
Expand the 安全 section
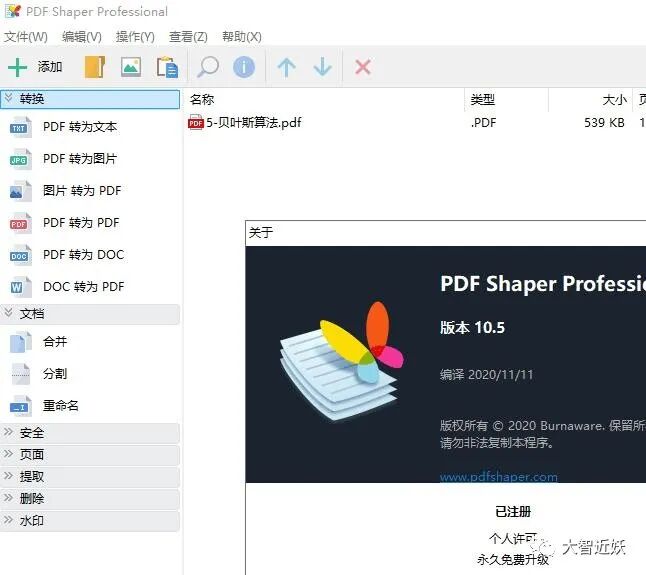[x=90, y=433]
